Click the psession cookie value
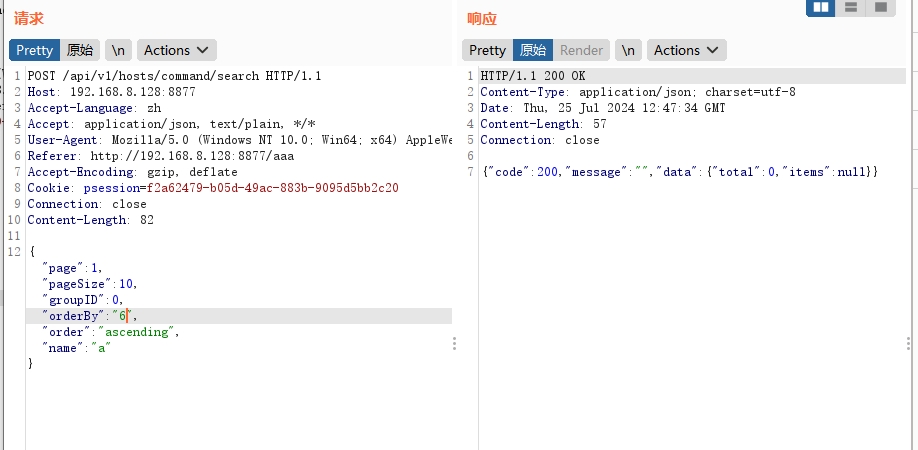Image resolution: width=918 pixels, height=450 pixels. (x=272, y=188)
